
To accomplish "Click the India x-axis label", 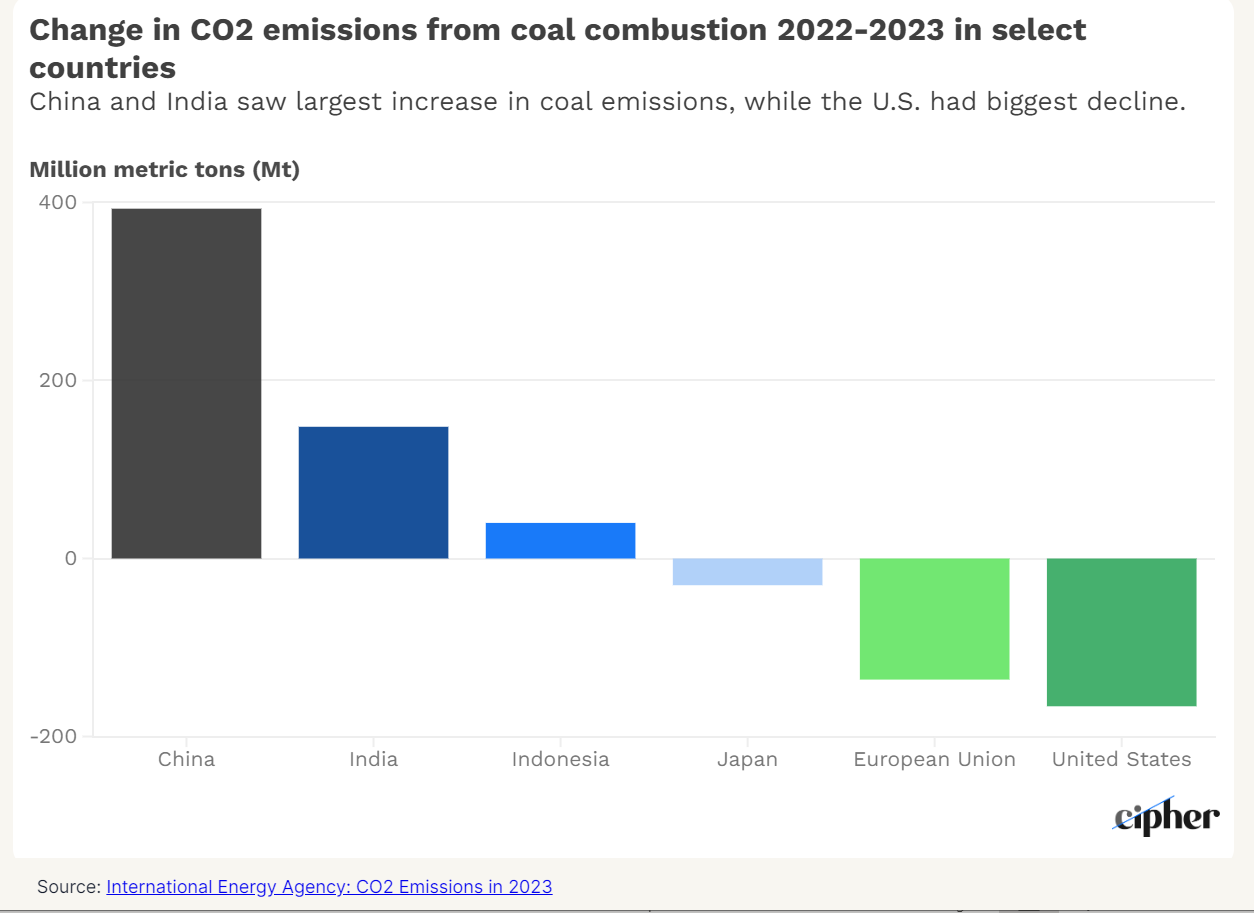I will [x=373, y=760].
